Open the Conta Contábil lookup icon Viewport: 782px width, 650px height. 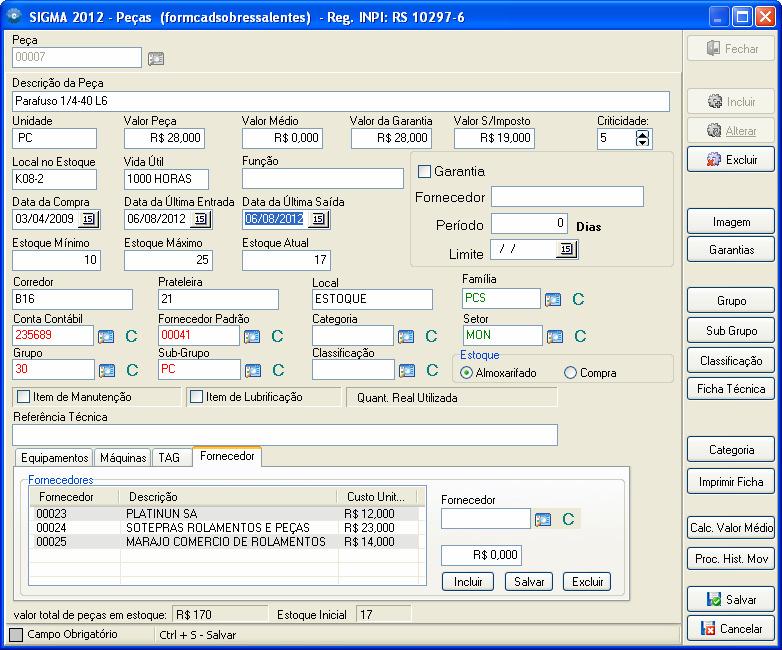(106, 336)
